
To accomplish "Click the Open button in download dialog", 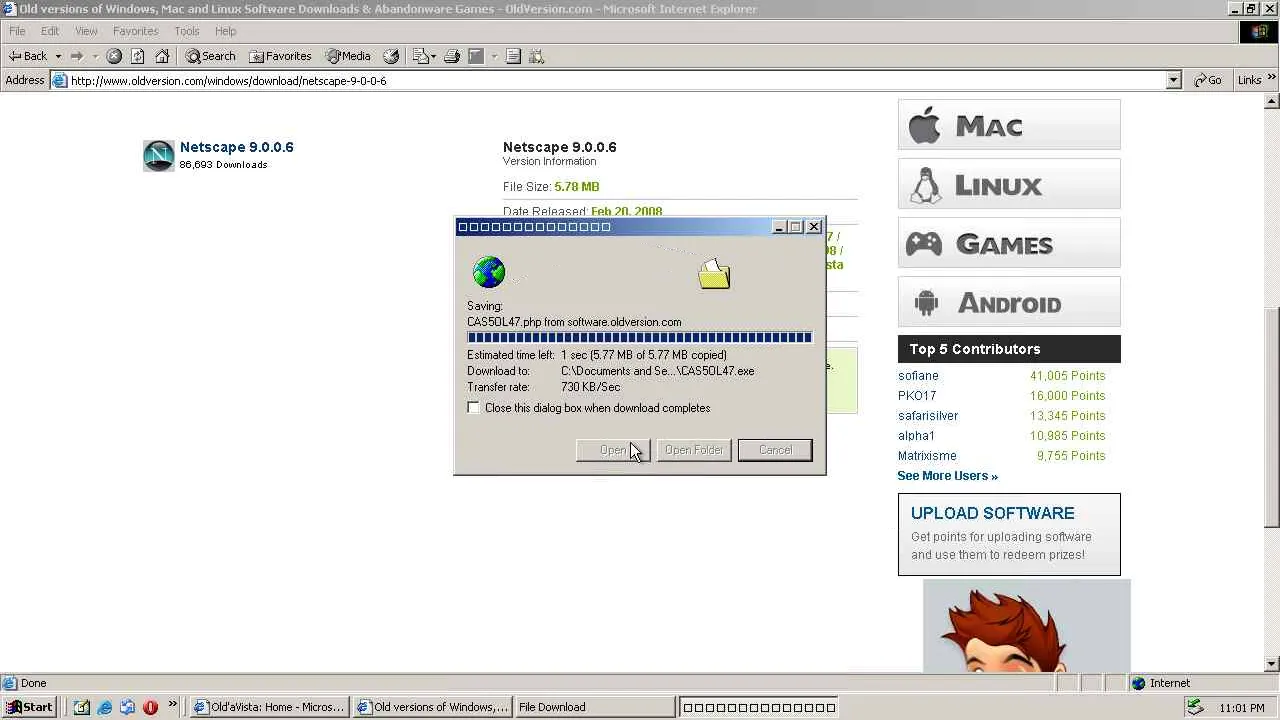I will tap(613, 450).
